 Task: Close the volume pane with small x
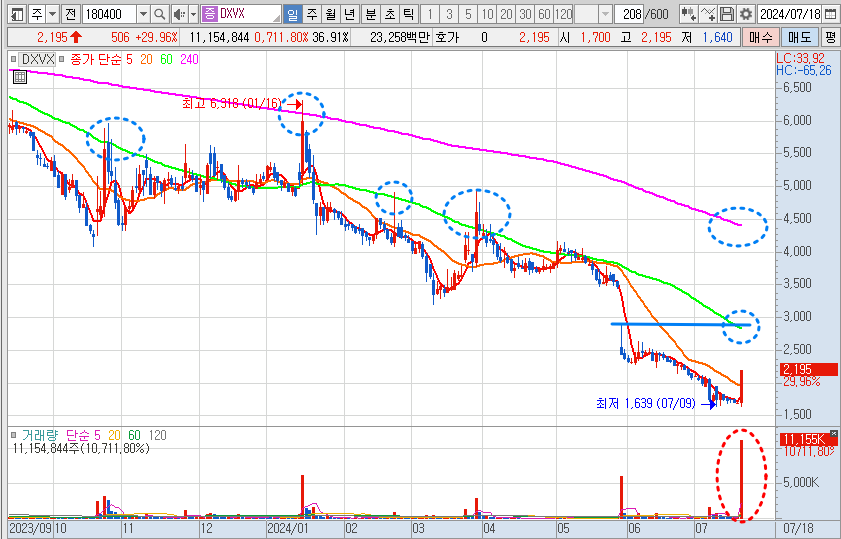point(833,433)
